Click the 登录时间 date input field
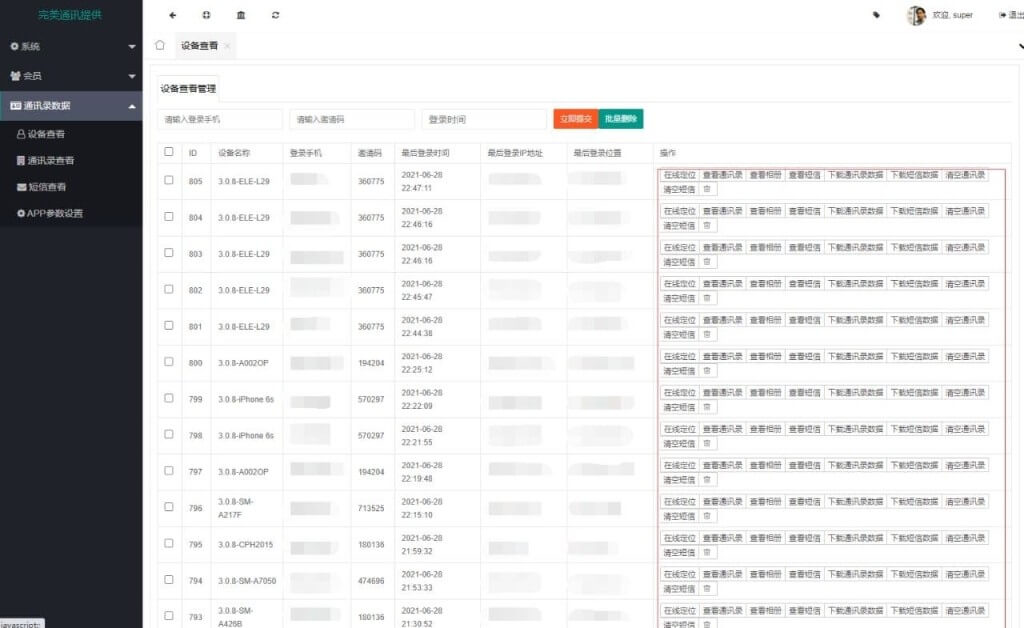Image resolution: width=1024 pixels, height=628 pixels. [x=484, y=119]
